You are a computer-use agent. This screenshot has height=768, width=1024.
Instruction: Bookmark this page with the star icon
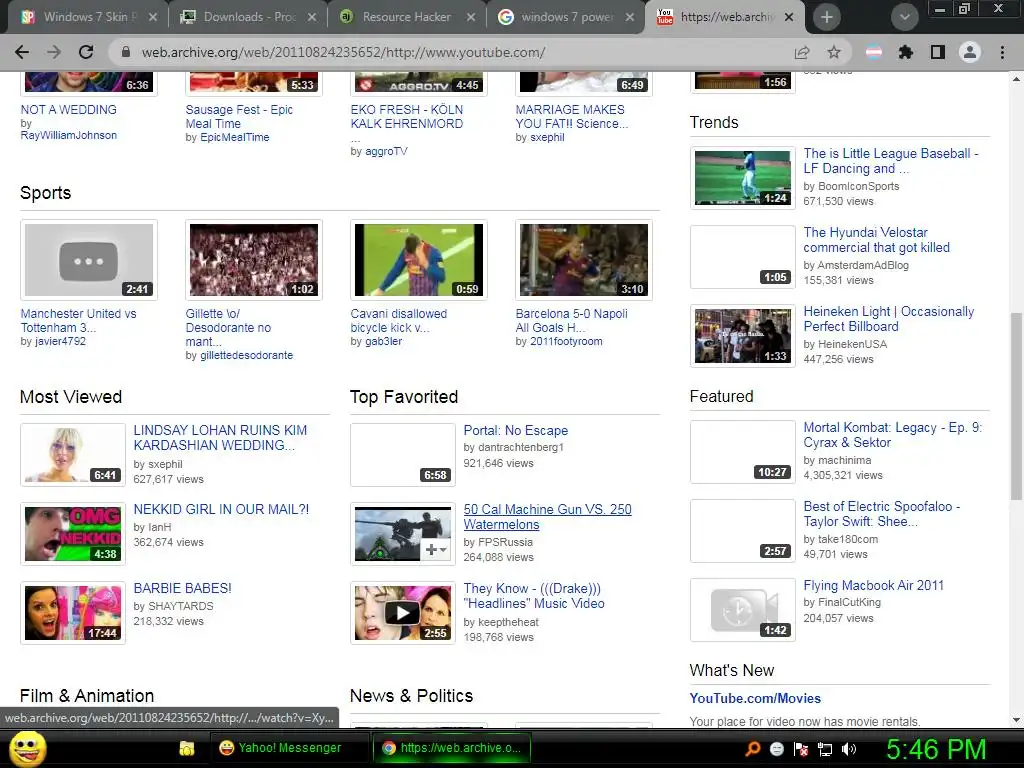(834, 52)
